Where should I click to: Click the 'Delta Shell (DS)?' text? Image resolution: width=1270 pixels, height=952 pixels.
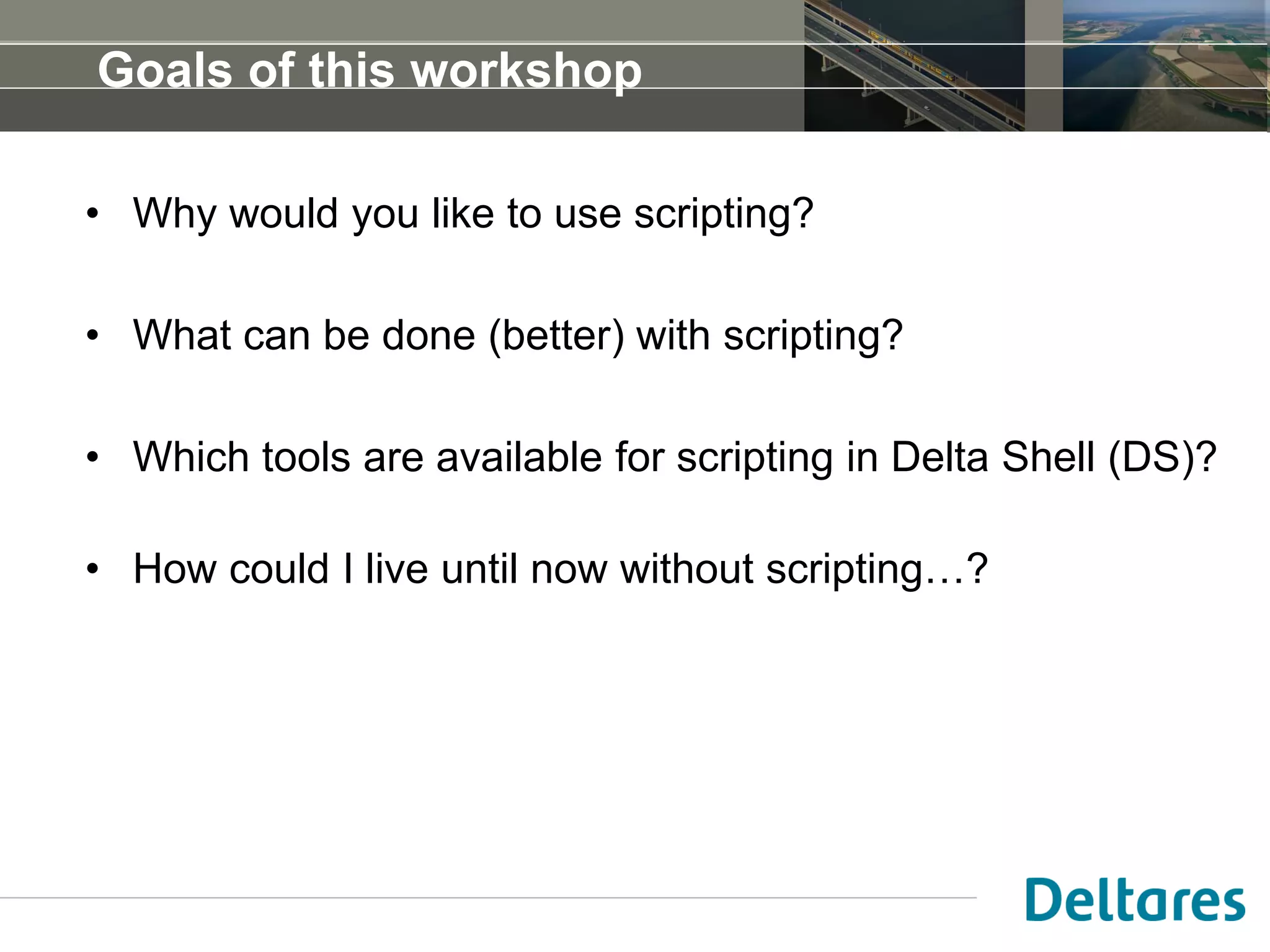click(1054, 457)
